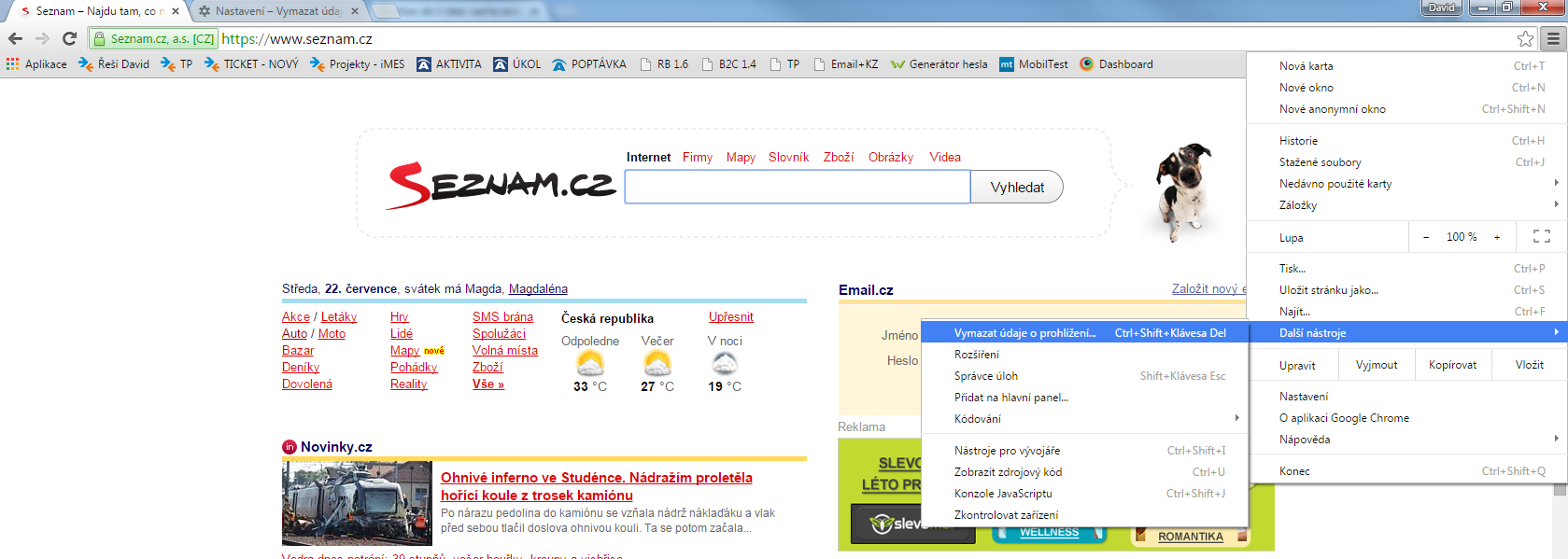Open the Řeší David bookmark
Image resolution: width=1568 pixels, height=559 pixels.
click(x=114, y=64)
